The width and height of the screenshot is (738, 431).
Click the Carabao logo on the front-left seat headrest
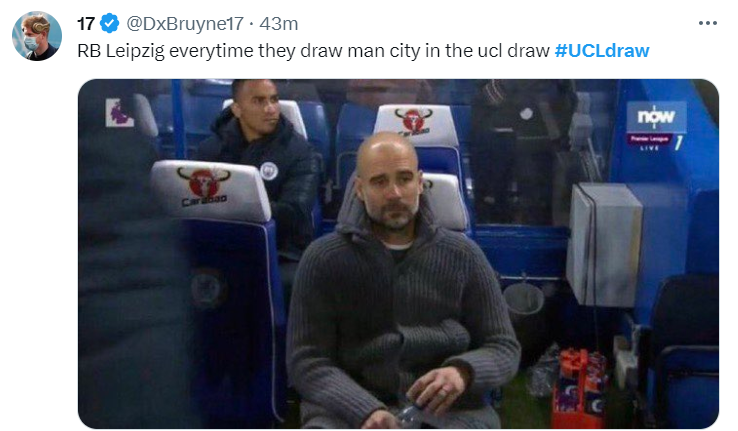(204, 186)
